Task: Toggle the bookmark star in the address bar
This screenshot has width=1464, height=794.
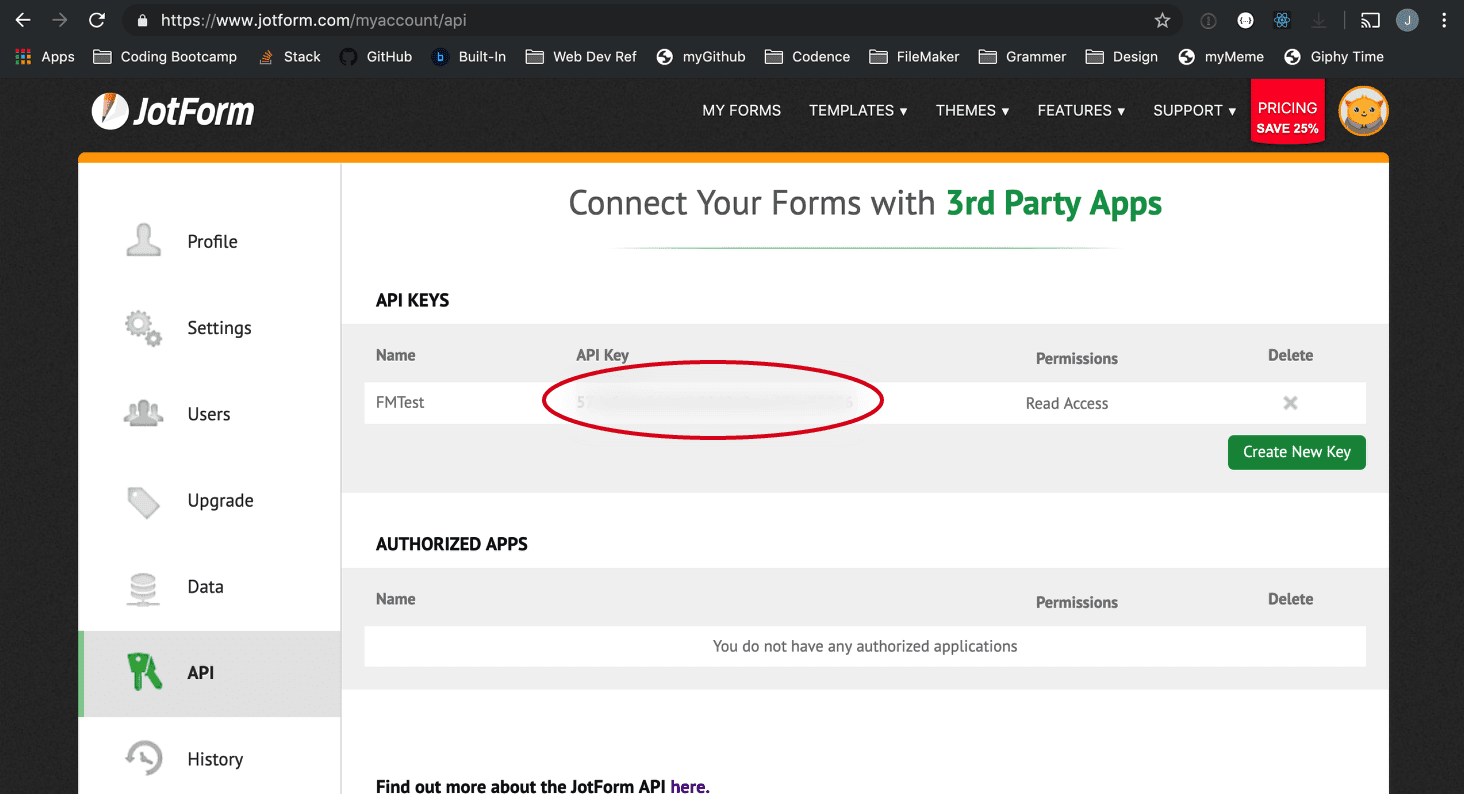Action: click(x=1162, y=20)
